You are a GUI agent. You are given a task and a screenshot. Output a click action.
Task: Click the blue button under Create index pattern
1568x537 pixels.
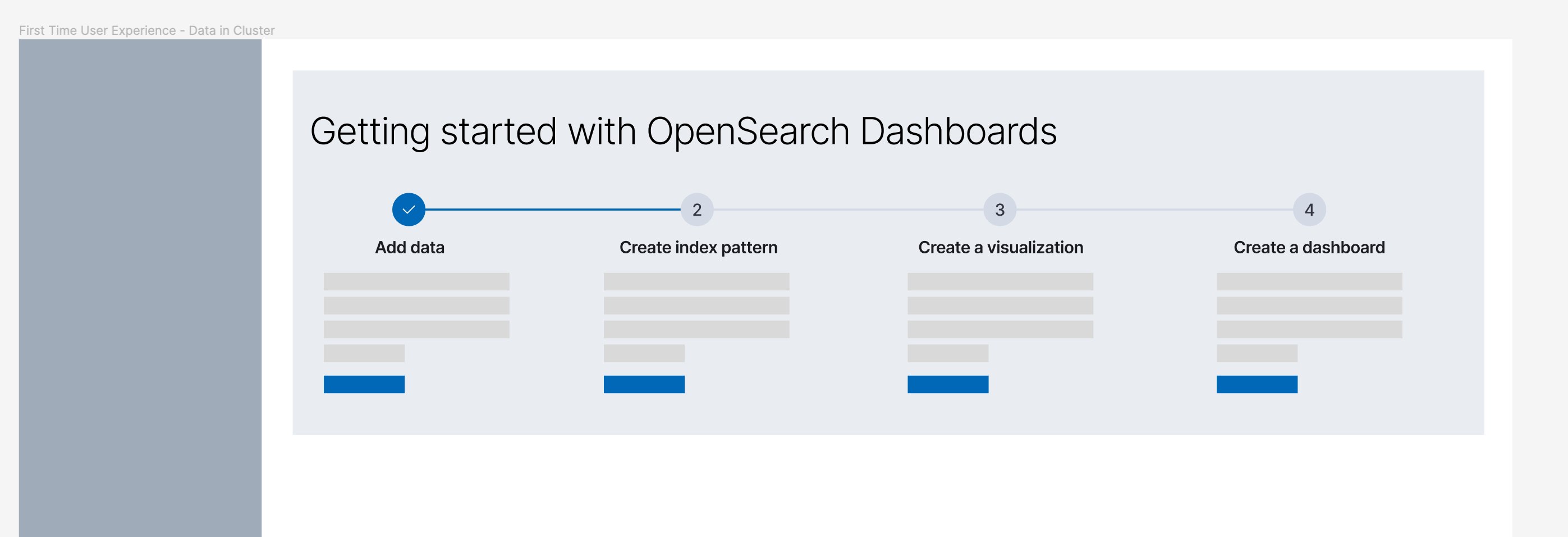point(644,385)
